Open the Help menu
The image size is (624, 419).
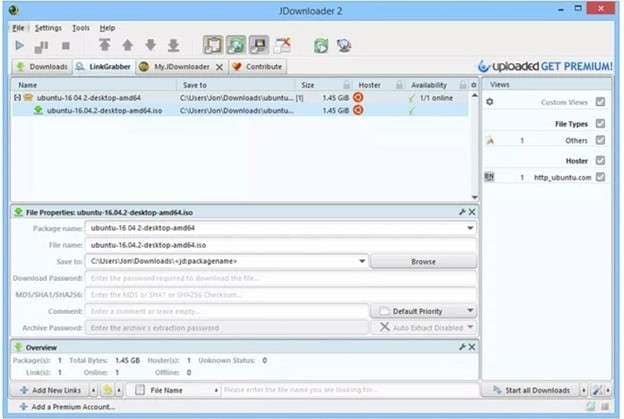pyautogui.click(x=107, y=28)
